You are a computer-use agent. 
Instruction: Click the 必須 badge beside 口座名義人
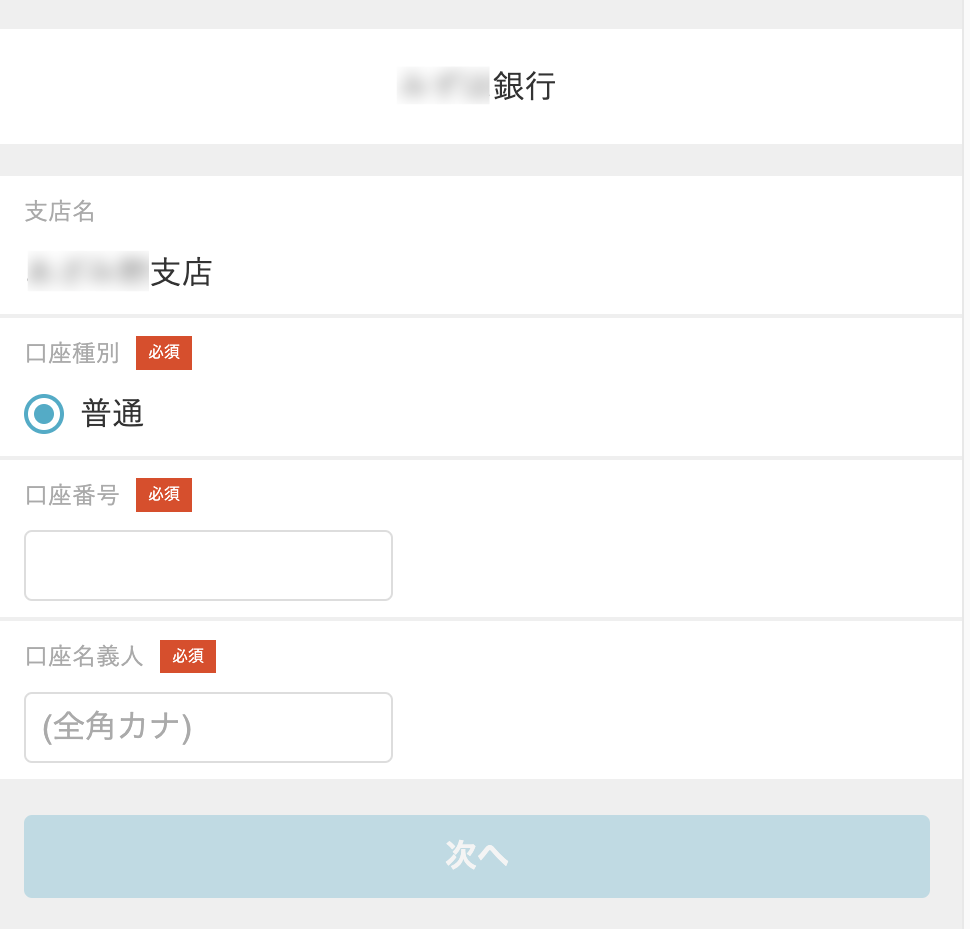188,657
